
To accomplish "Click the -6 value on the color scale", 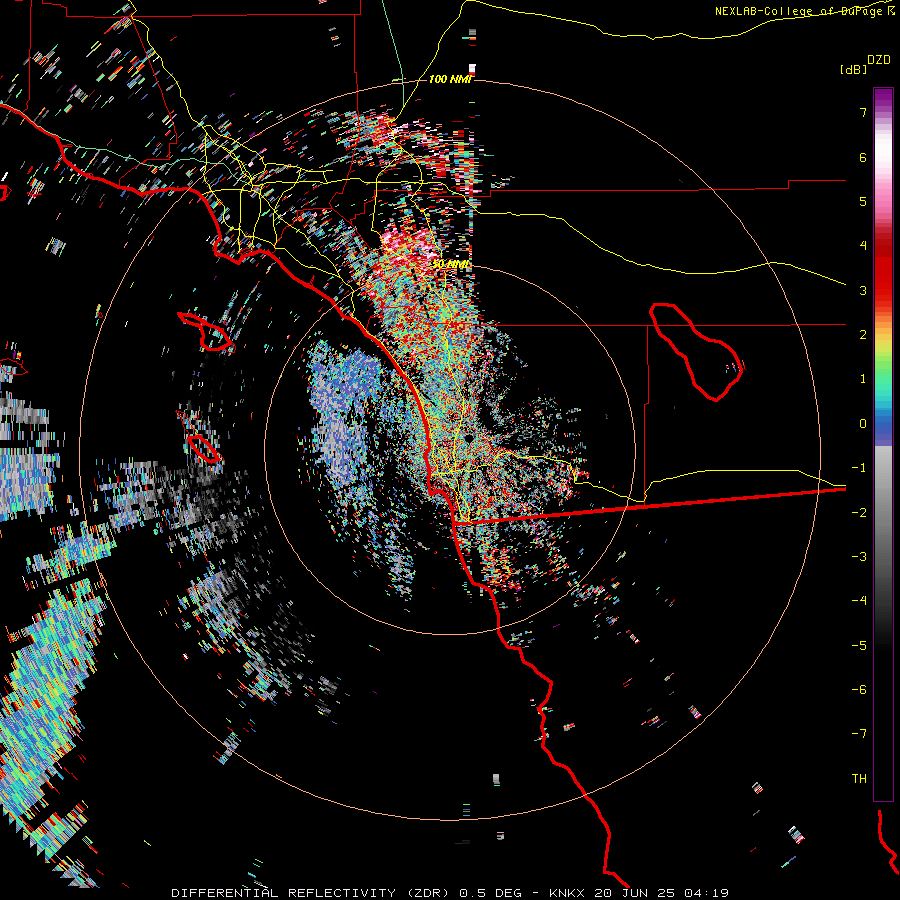I will (859, 690).
